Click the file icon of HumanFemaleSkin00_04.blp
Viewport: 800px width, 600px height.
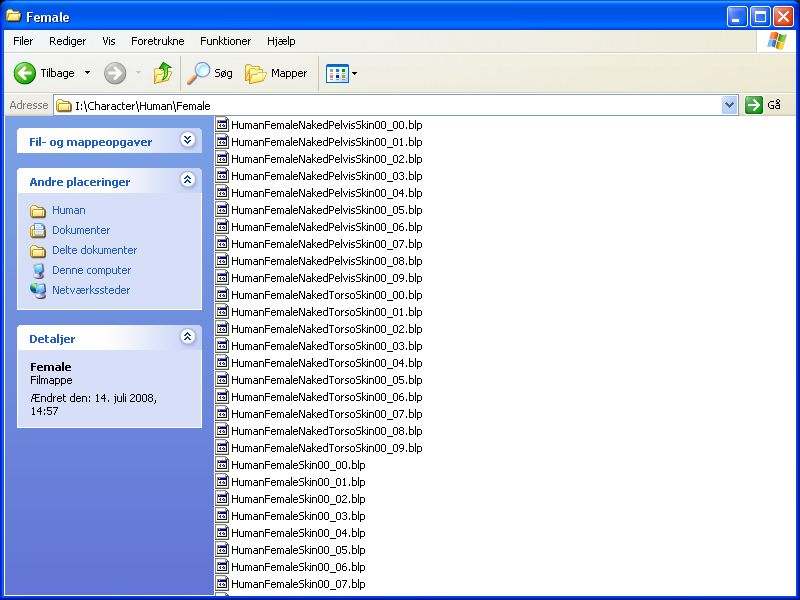222,533
